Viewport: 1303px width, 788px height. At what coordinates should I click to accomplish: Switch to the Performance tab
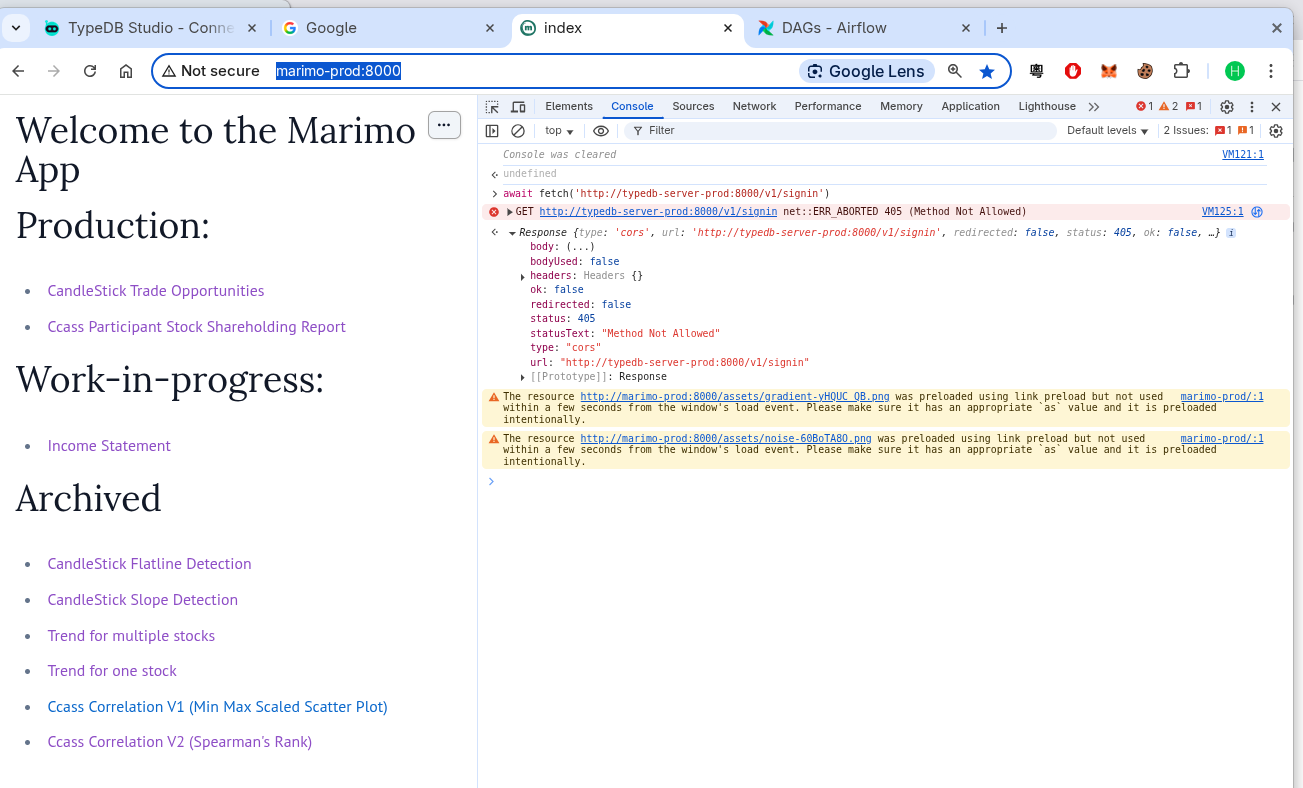click(x=828, y=107)
